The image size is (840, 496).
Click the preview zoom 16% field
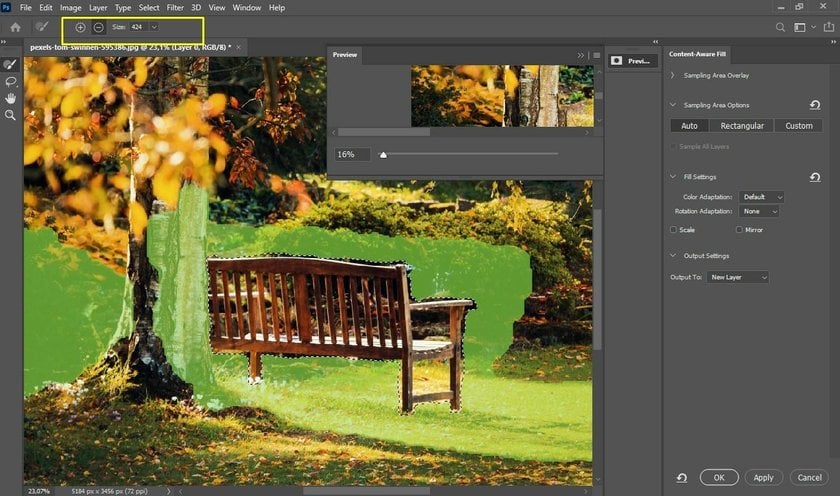coord(352,154)
